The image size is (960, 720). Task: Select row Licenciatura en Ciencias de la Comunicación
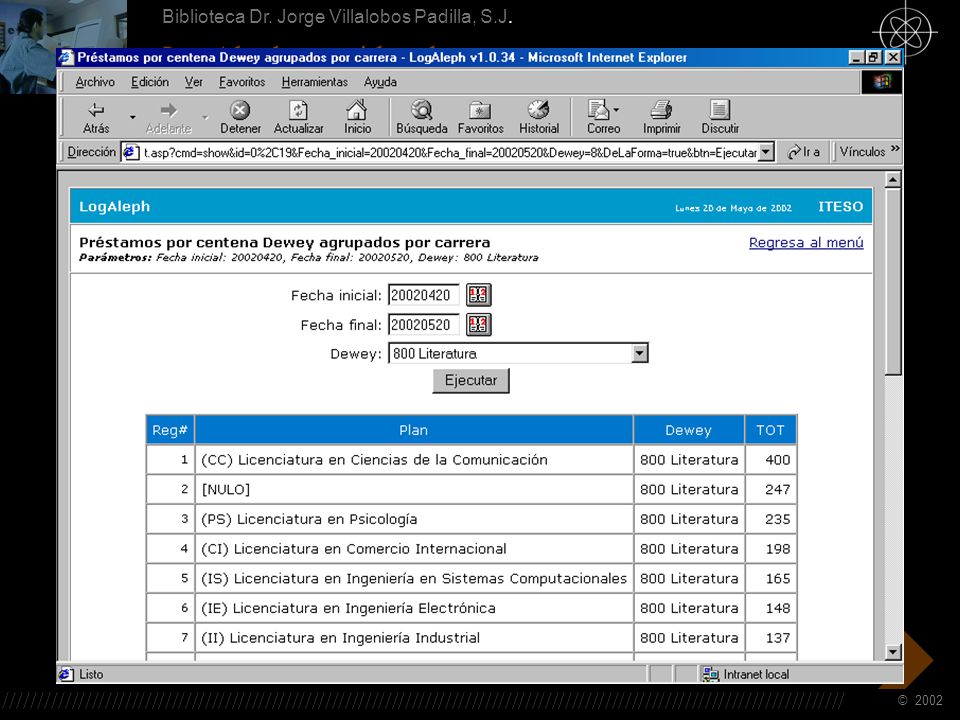pyautogui.click(x=471, y=460)
